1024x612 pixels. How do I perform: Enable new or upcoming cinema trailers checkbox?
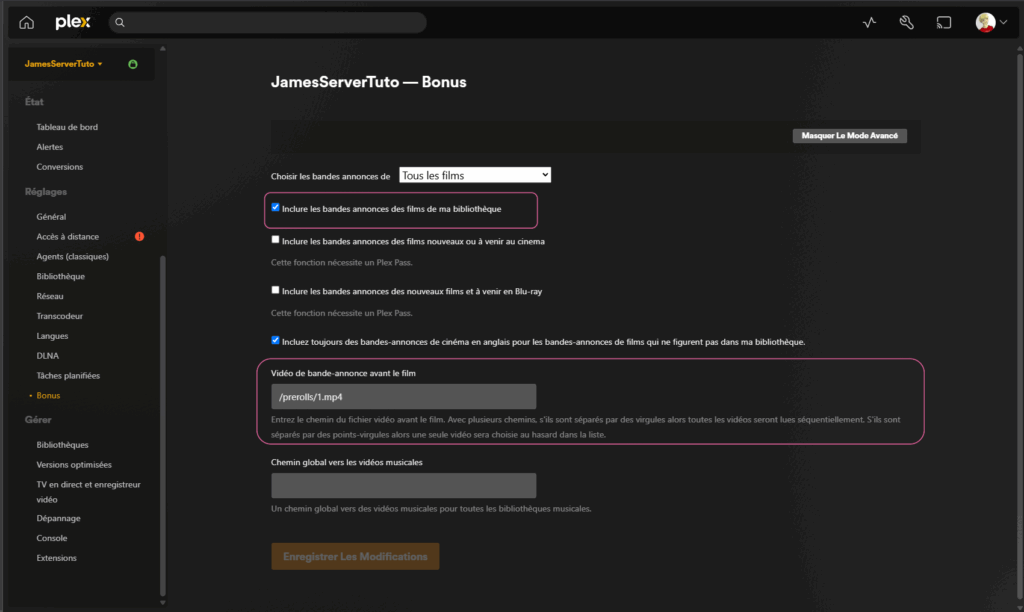(x=275, y=240)
